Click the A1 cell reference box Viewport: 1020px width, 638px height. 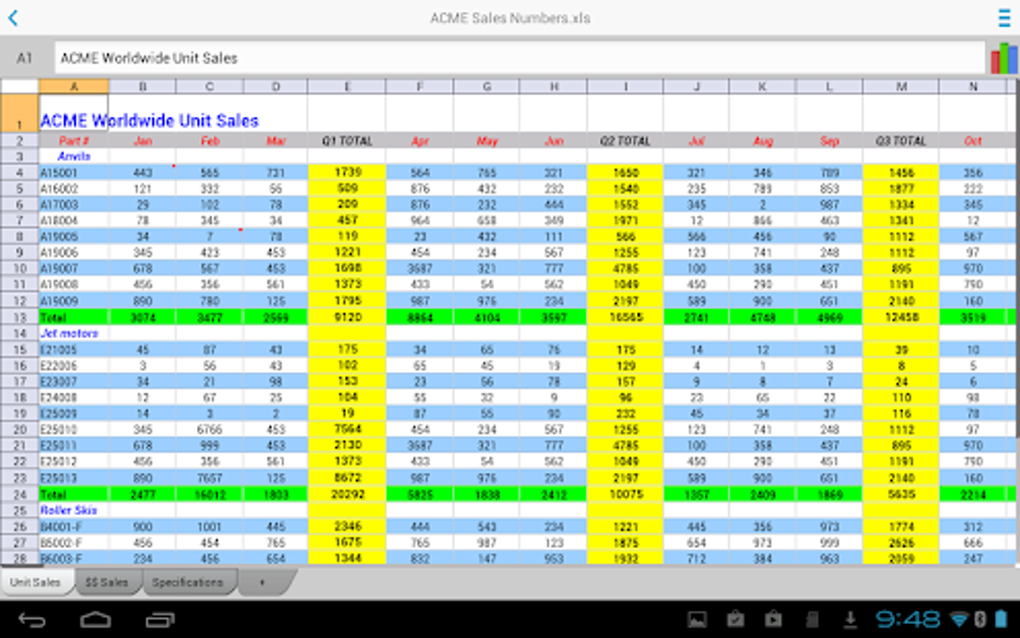pos(25,58)
